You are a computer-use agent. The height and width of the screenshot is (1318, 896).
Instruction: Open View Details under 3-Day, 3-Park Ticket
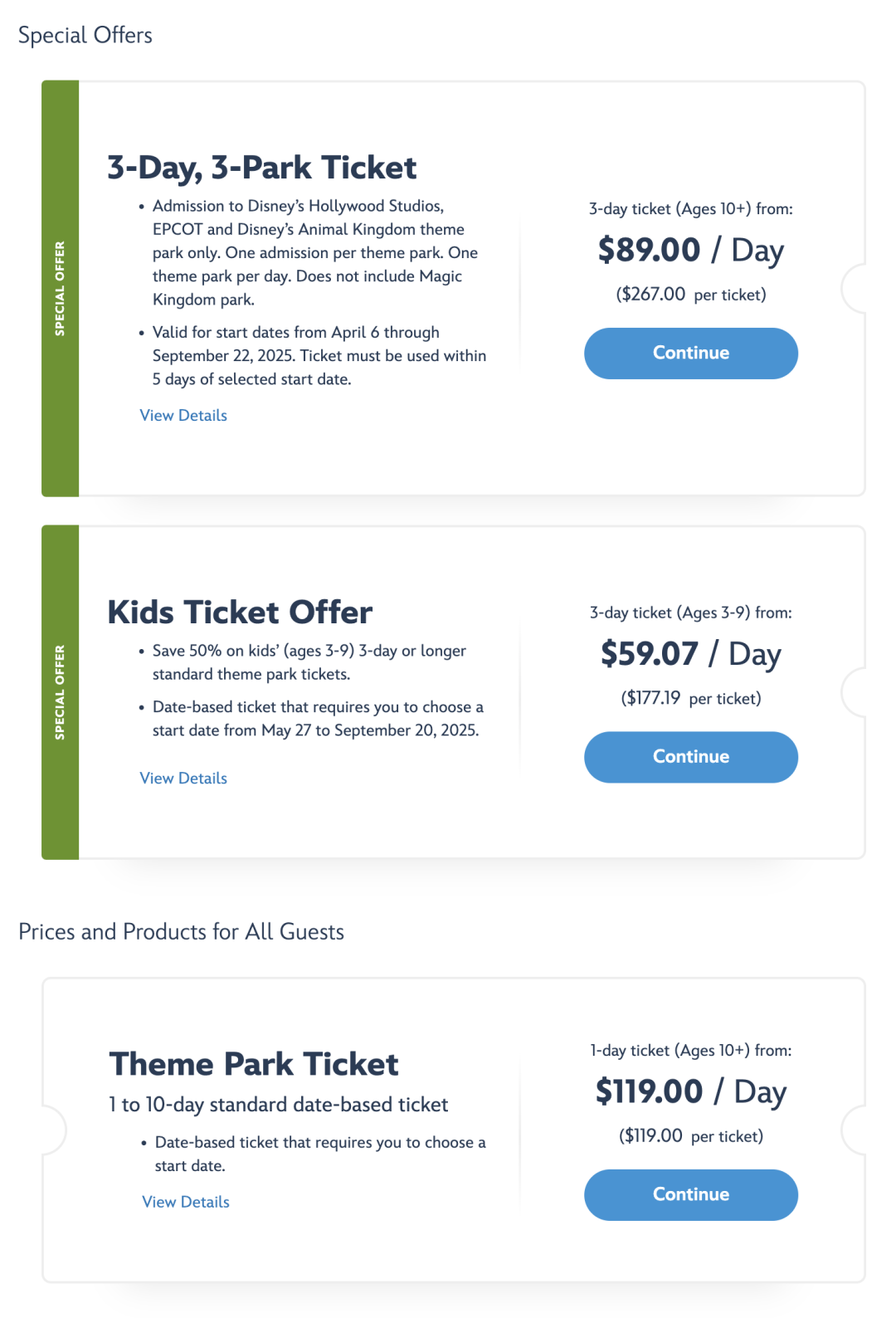coord(183,415)
